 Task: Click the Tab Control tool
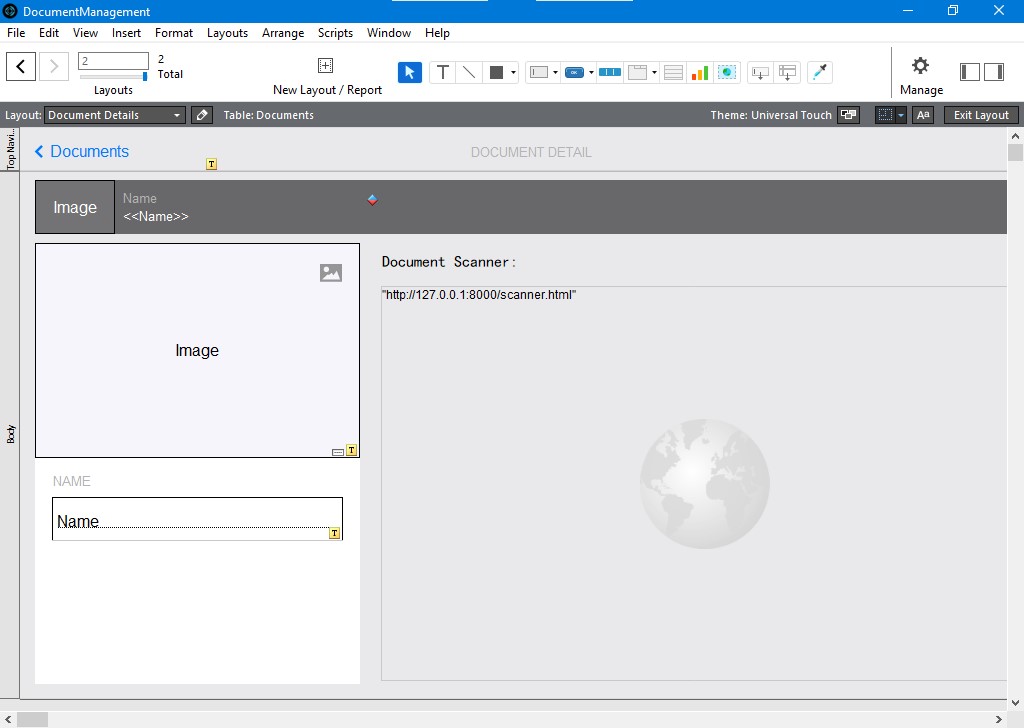637,72
